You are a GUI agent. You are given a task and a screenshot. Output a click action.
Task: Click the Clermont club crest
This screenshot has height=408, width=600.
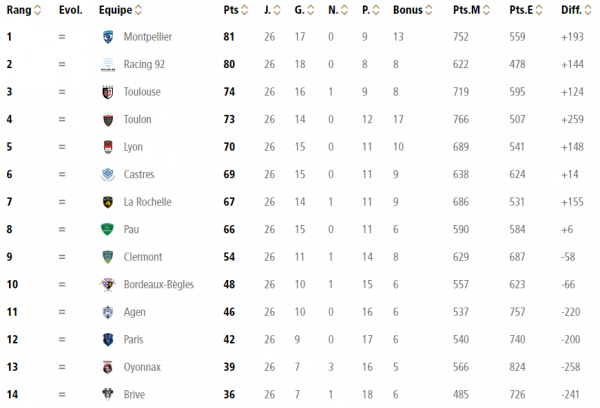tap(108, 257)
